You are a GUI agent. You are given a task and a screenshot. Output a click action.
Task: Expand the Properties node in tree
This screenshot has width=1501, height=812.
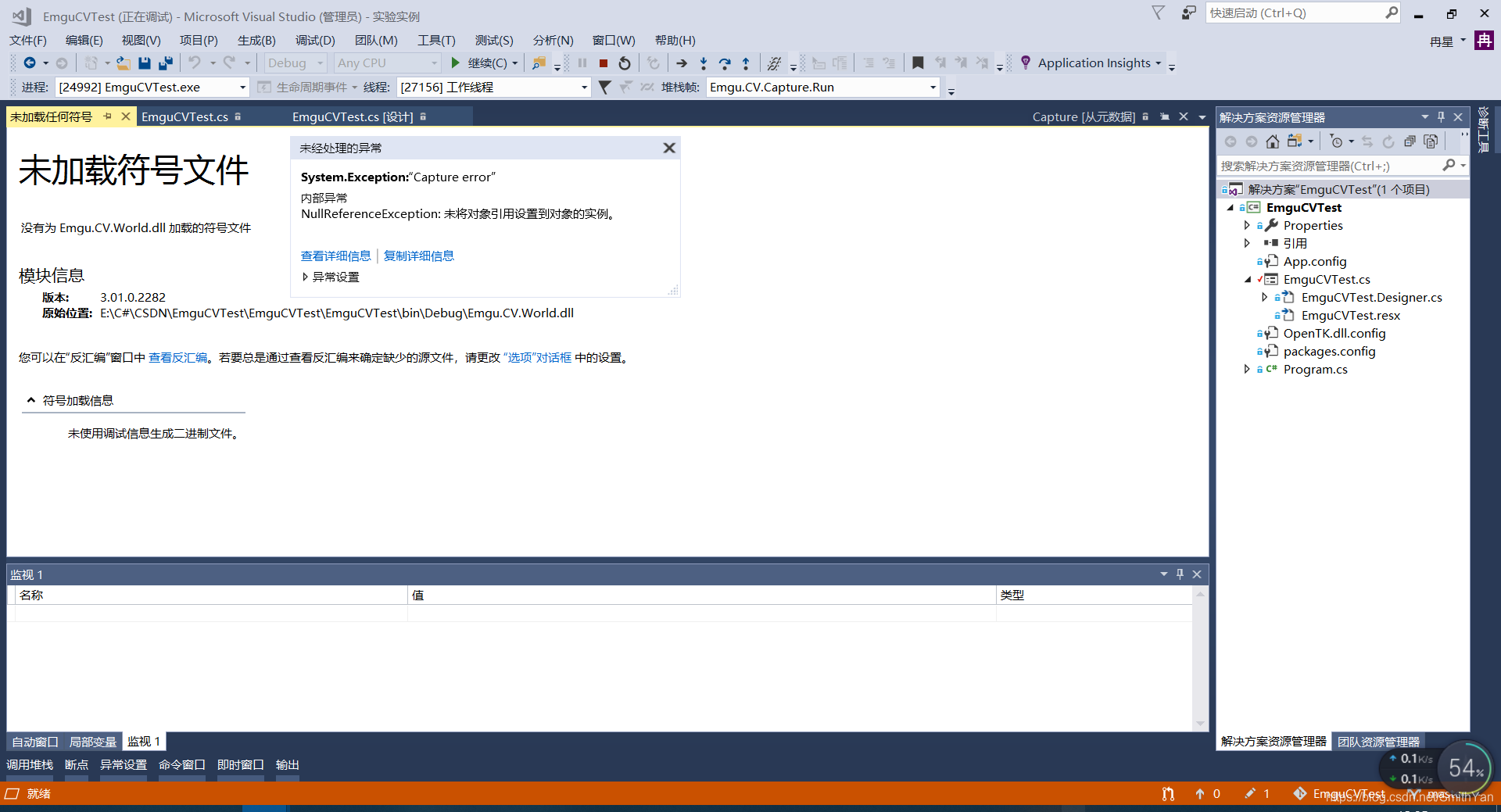1247,225
